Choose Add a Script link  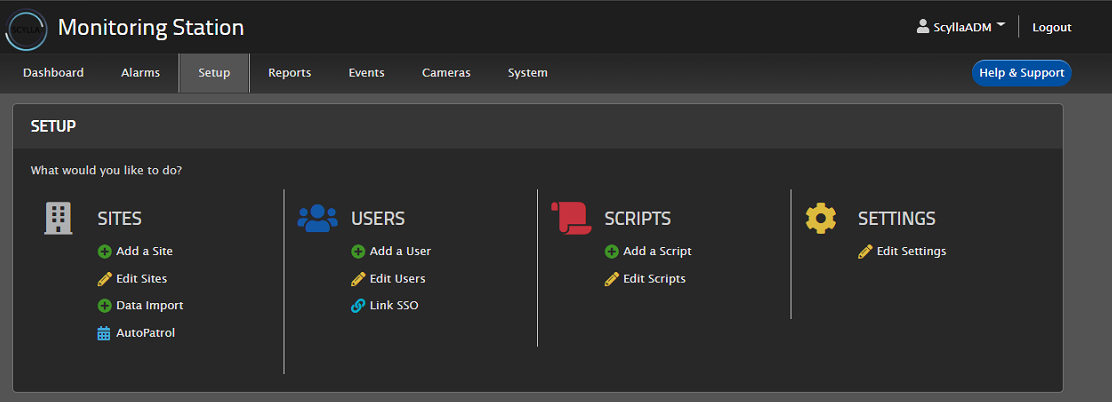657,252
